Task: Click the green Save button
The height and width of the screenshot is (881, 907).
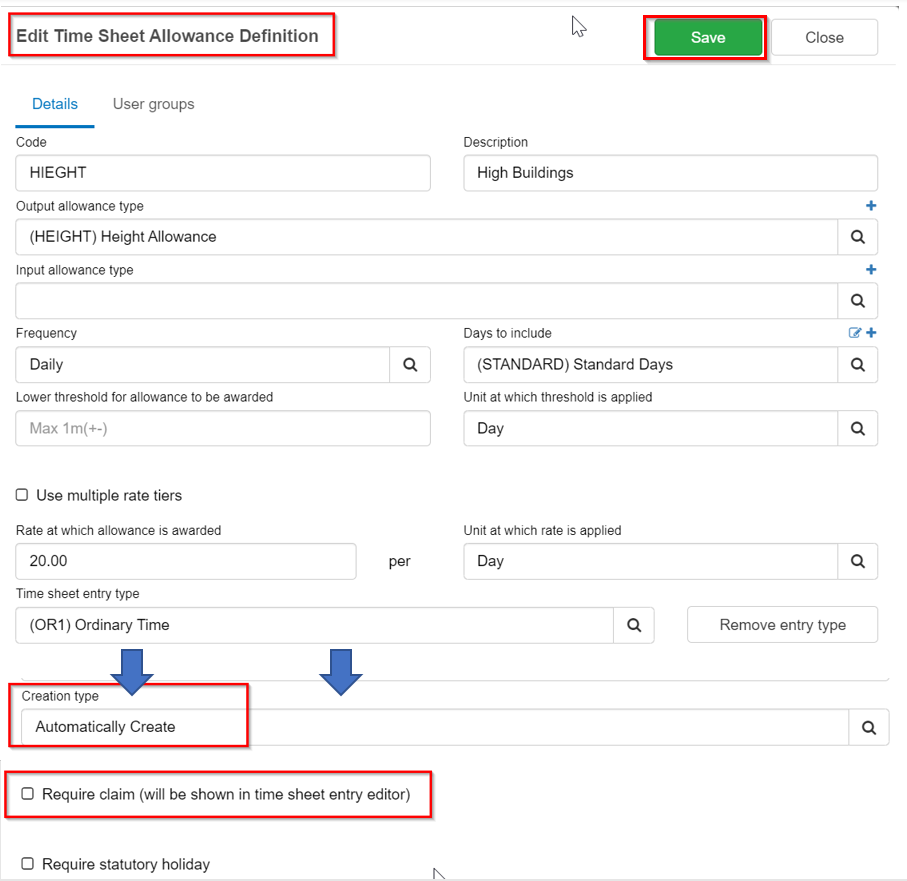Action: coord(708,38)
